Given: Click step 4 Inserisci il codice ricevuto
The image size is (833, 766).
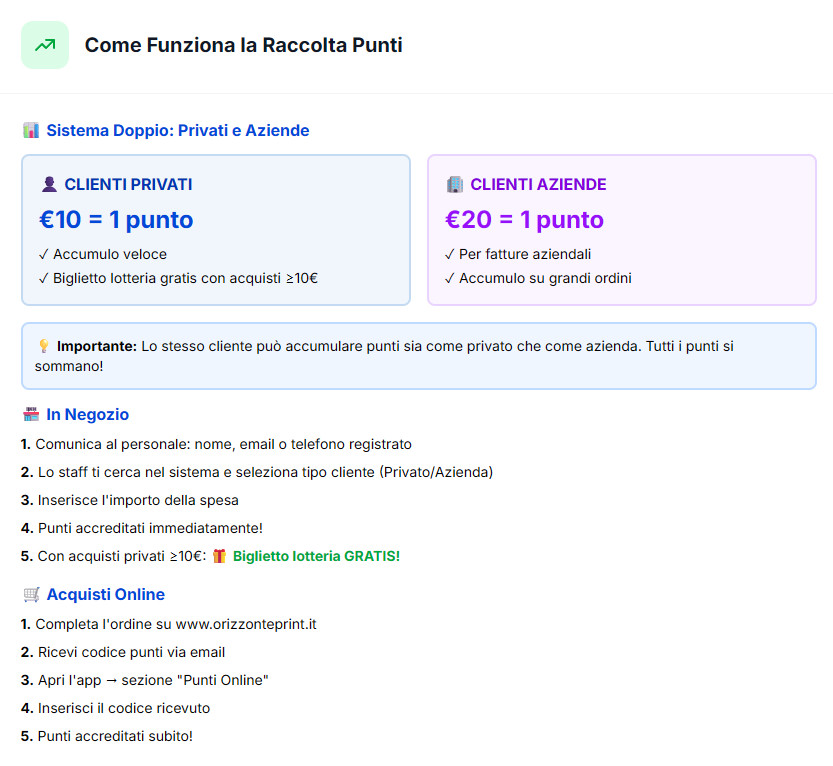Looking at the screenshot, I should tap(115, 709).
